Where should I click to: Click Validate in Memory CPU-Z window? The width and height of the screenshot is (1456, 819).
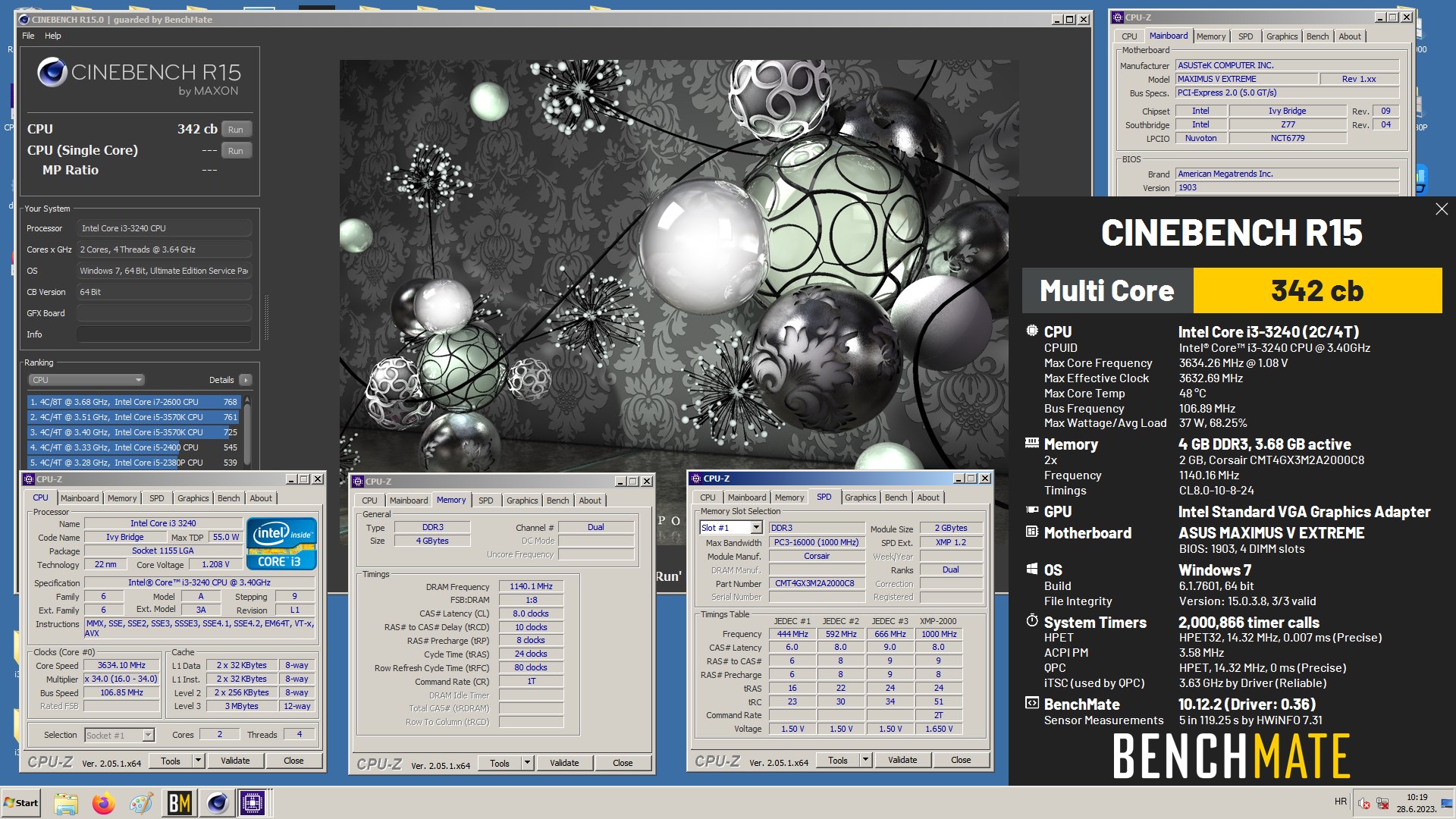564,763
